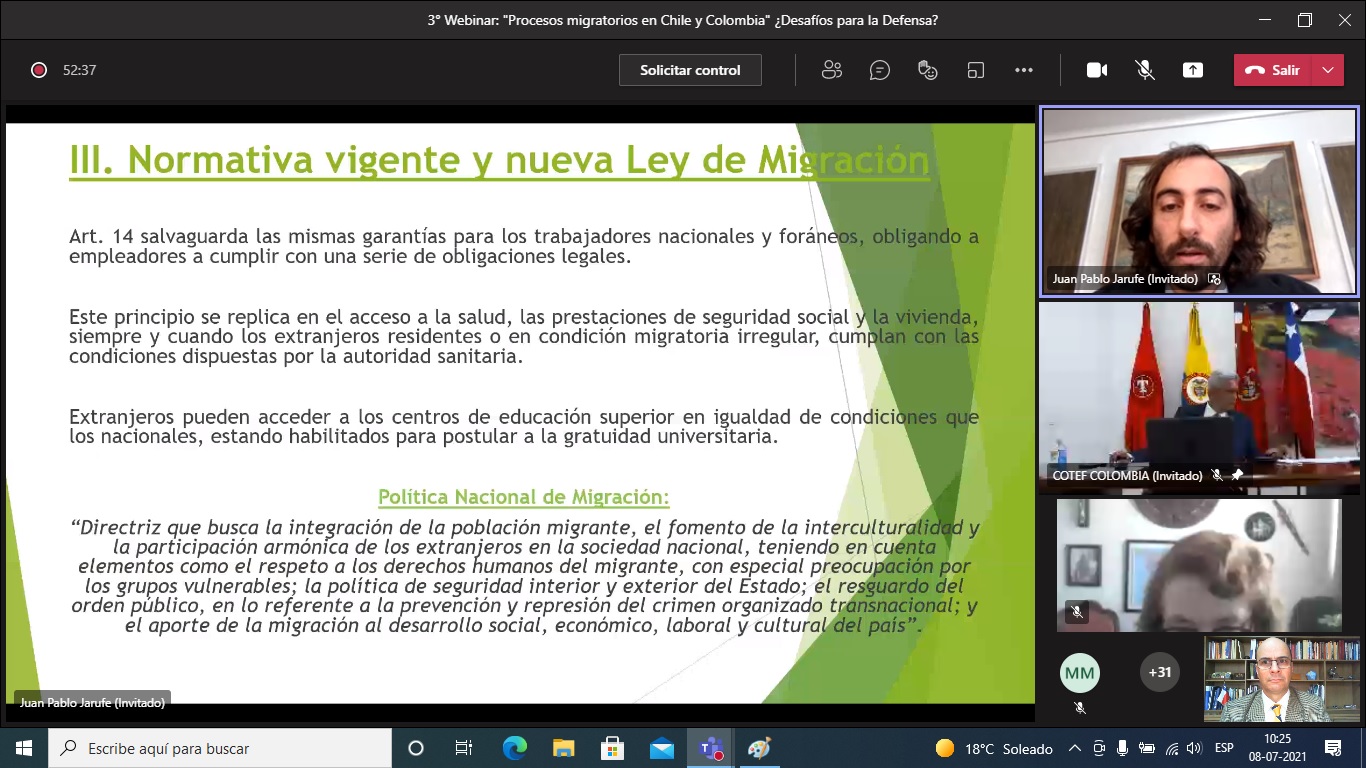
Task: Click the Solicitar control button
Action: pyautogui.click(x=690, y=70)
